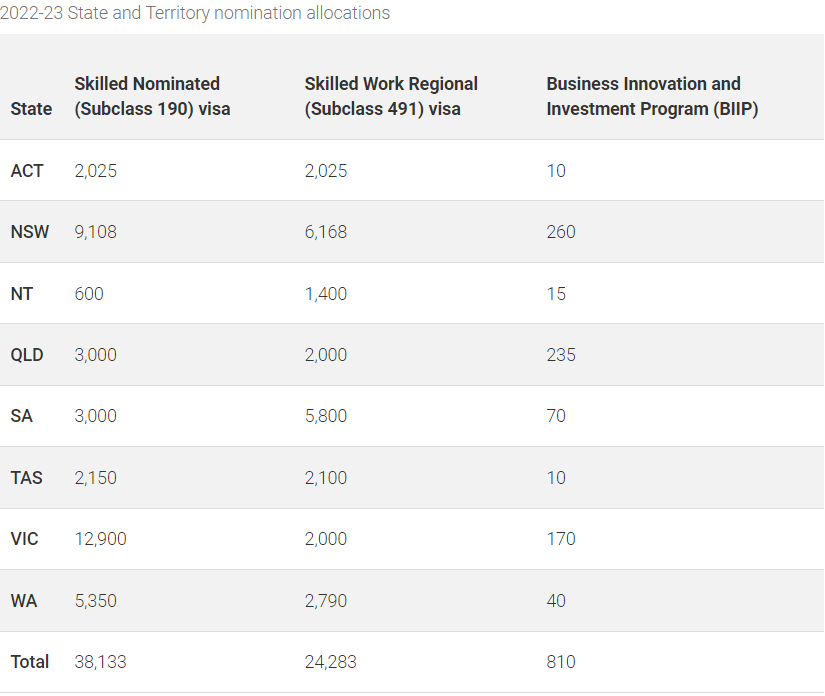This screenshot has height=696, width=825.
Task: Click the TAS state cell
Action: coord(27,478)
